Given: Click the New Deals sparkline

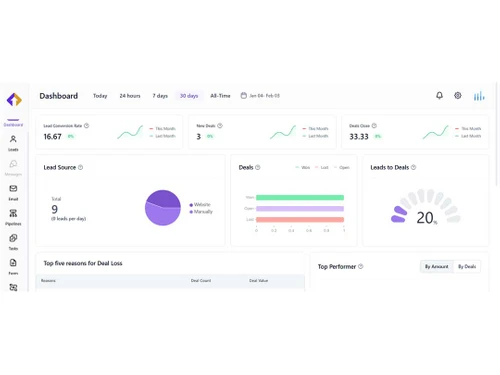Looking at the screenshot, I should pyautogui.click(x=283, y=132).
